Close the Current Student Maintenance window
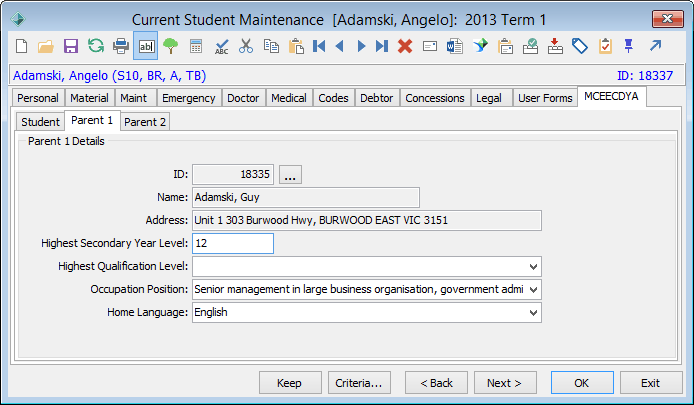Image resolution: width=694 pixels, height=405 pixels. (667, 19)
